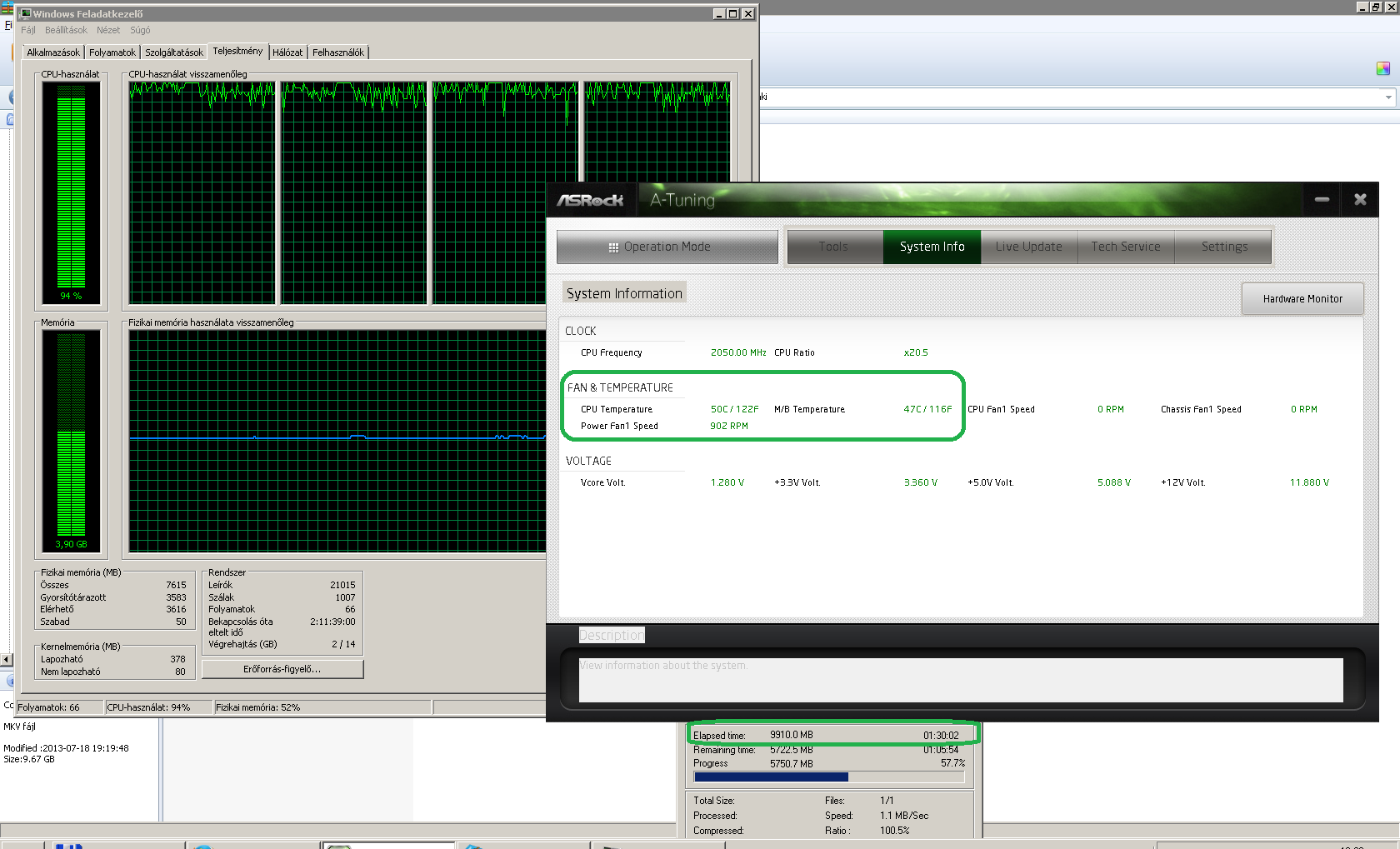
Task: Click the CPU Ratio value x20.5
Action: [x=916, y=352]
